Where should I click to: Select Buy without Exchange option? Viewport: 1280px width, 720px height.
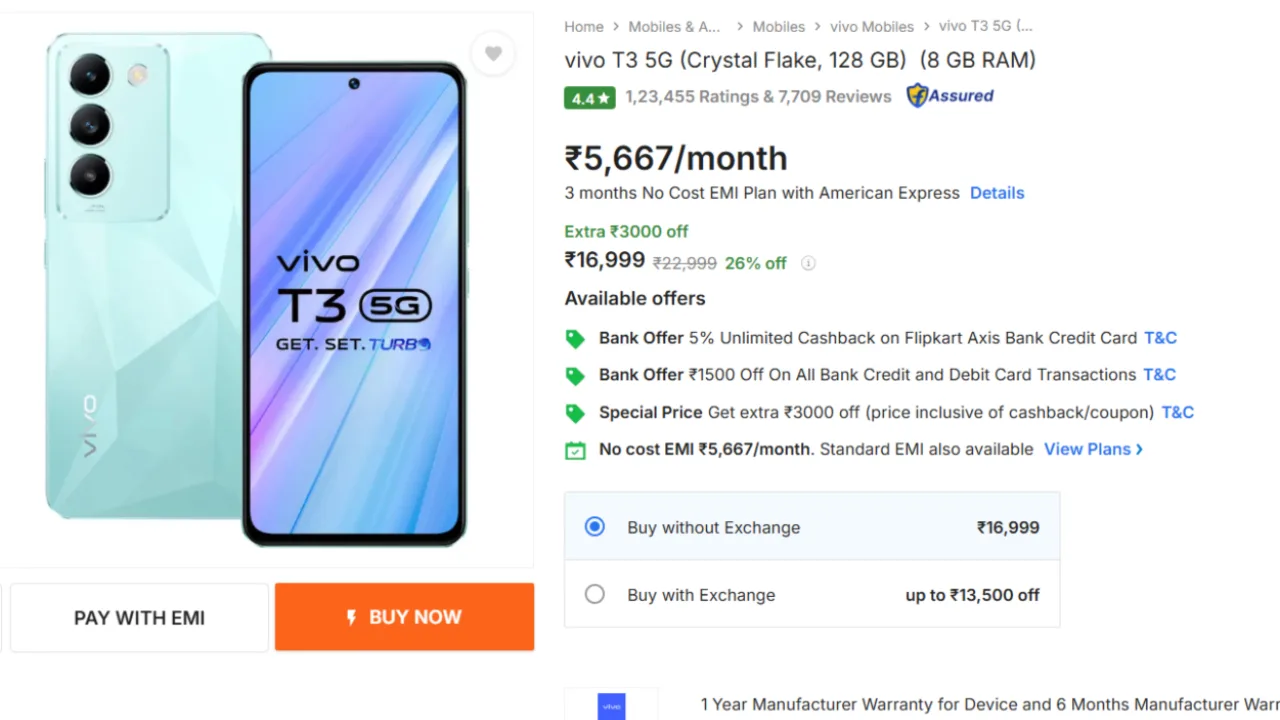pos(595,527)
